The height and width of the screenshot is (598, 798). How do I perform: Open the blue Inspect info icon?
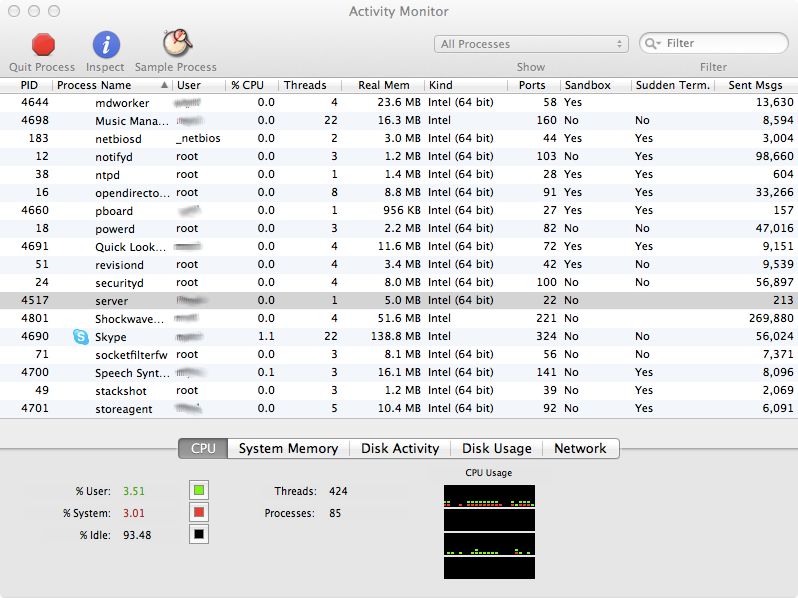[x=106, y=45]
